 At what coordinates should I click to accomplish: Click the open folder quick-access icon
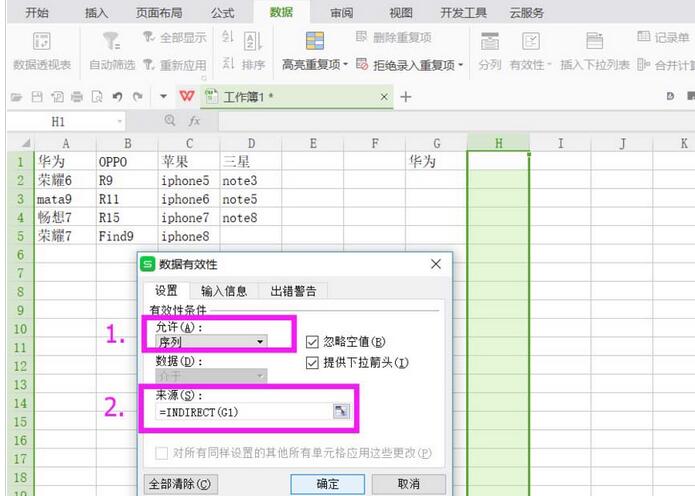17,97
